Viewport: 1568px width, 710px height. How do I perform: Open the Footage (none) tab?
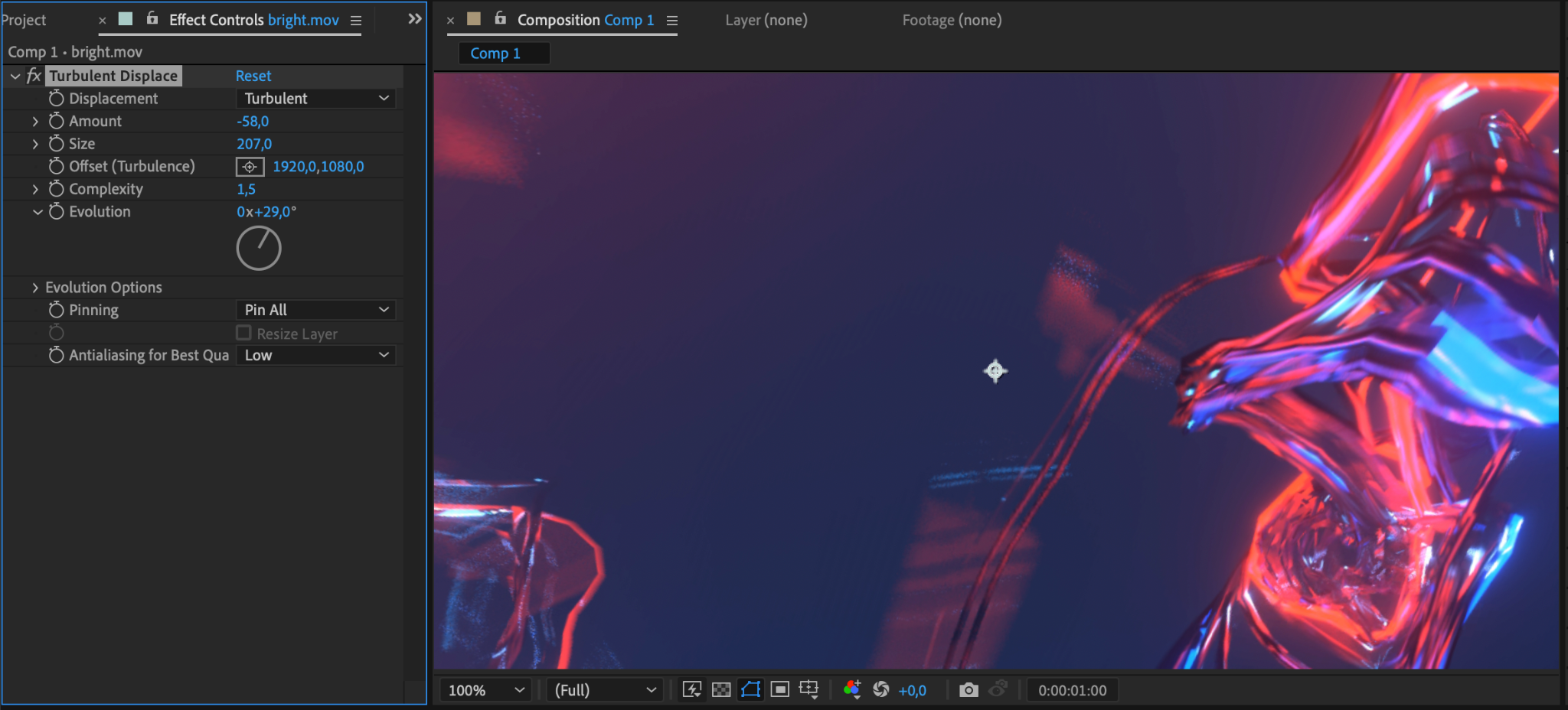[x=952, y=20]
